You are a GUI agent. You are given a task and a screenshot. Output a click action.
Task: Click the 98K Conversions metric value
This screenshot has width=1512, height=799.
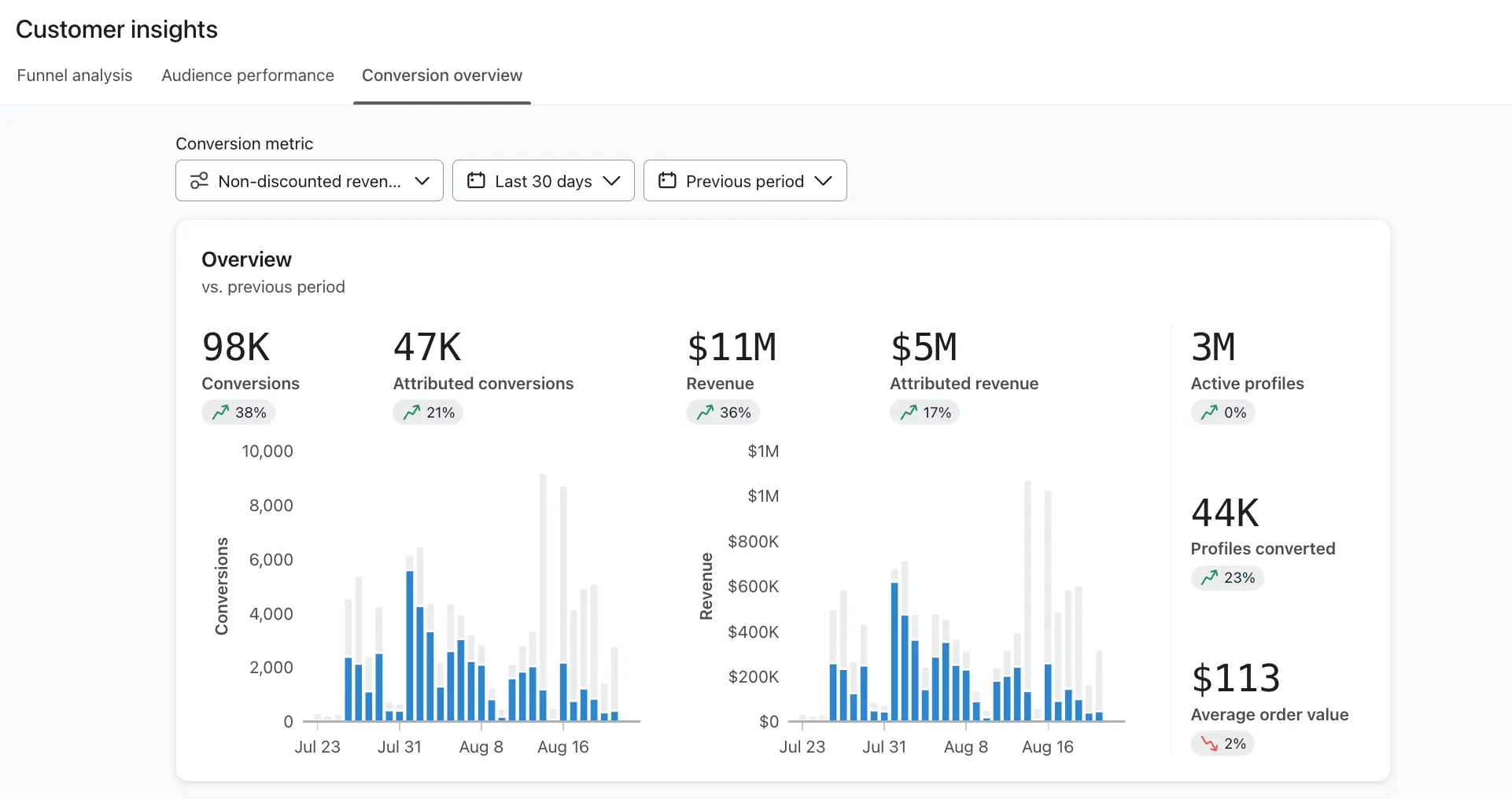[x=236, y=347]
